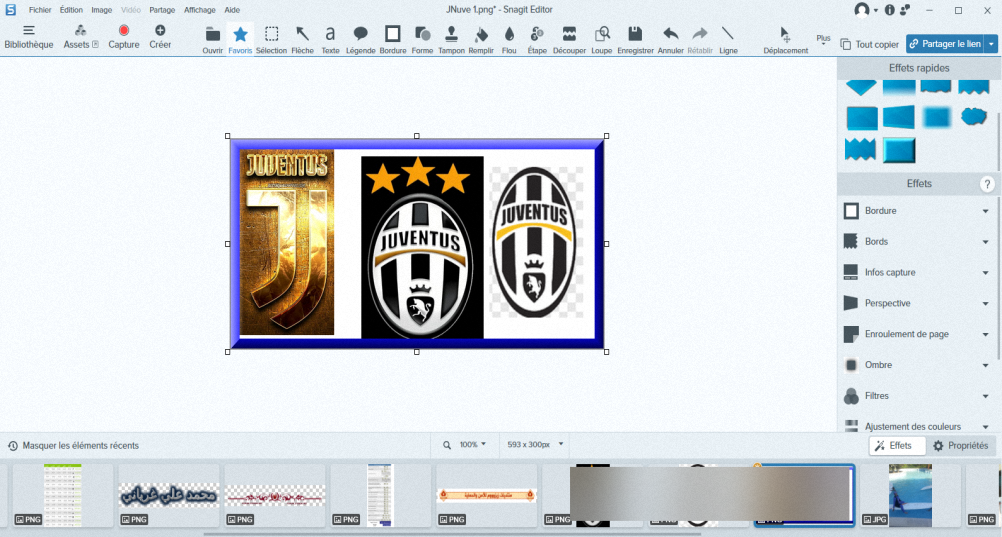Viewport: 1002px width, 537px height.
Task: Open the Assets panel
Action: coord(81,37)
